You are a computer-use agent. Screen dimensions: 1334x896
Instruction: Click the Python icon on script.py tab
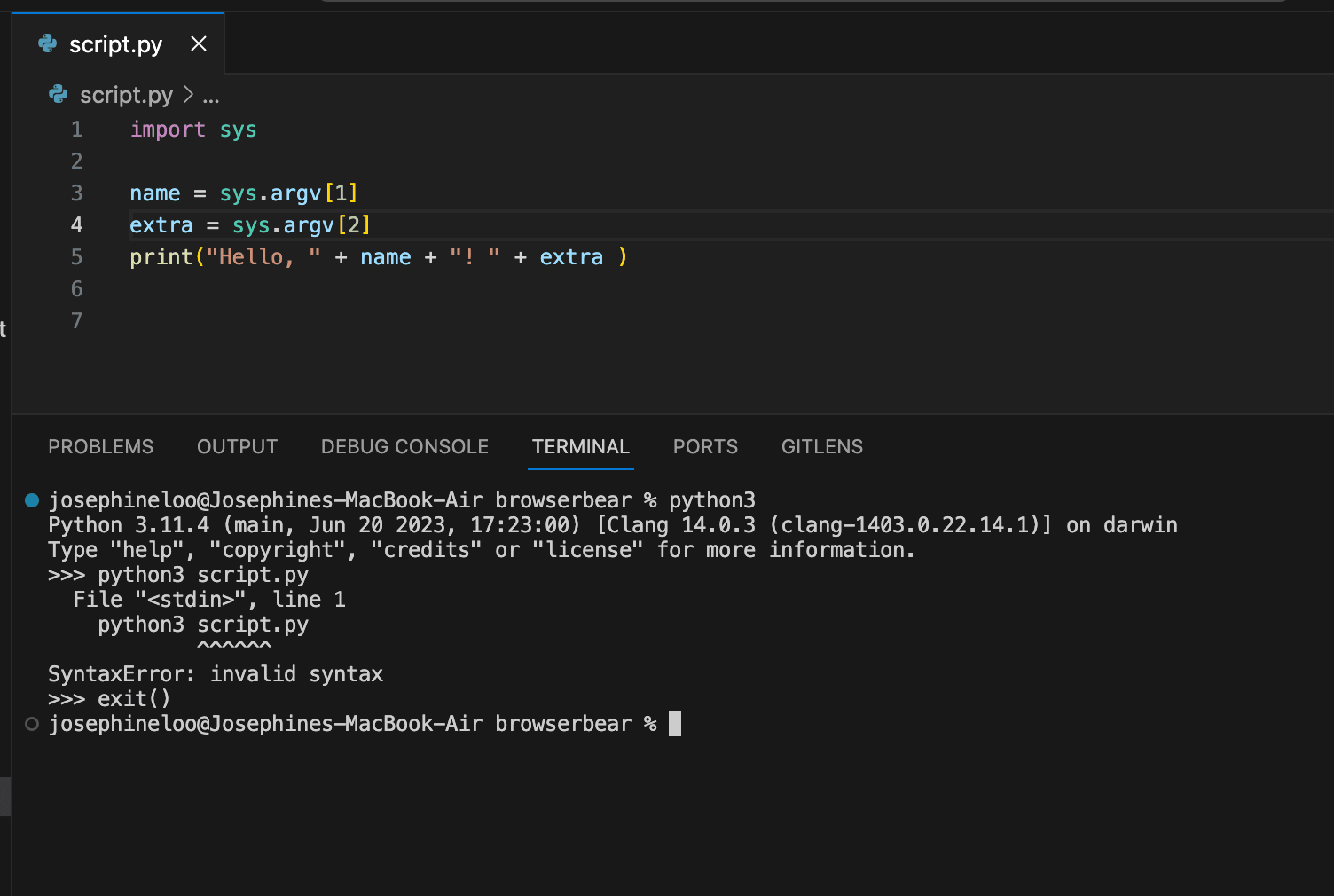tap(48, 43)
